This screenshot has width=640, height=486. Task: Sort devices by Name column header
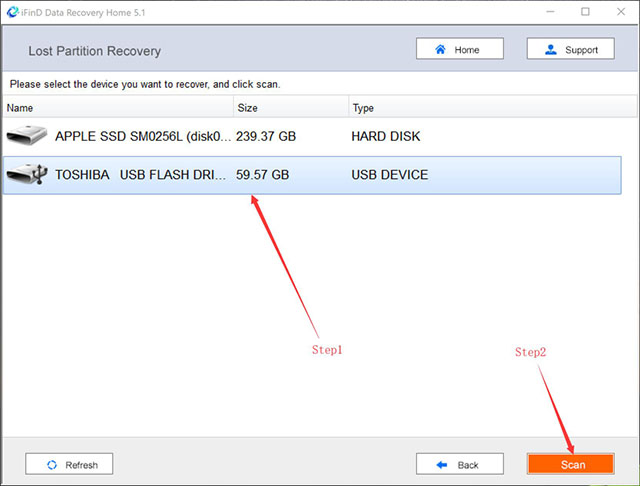click(118, 108)
